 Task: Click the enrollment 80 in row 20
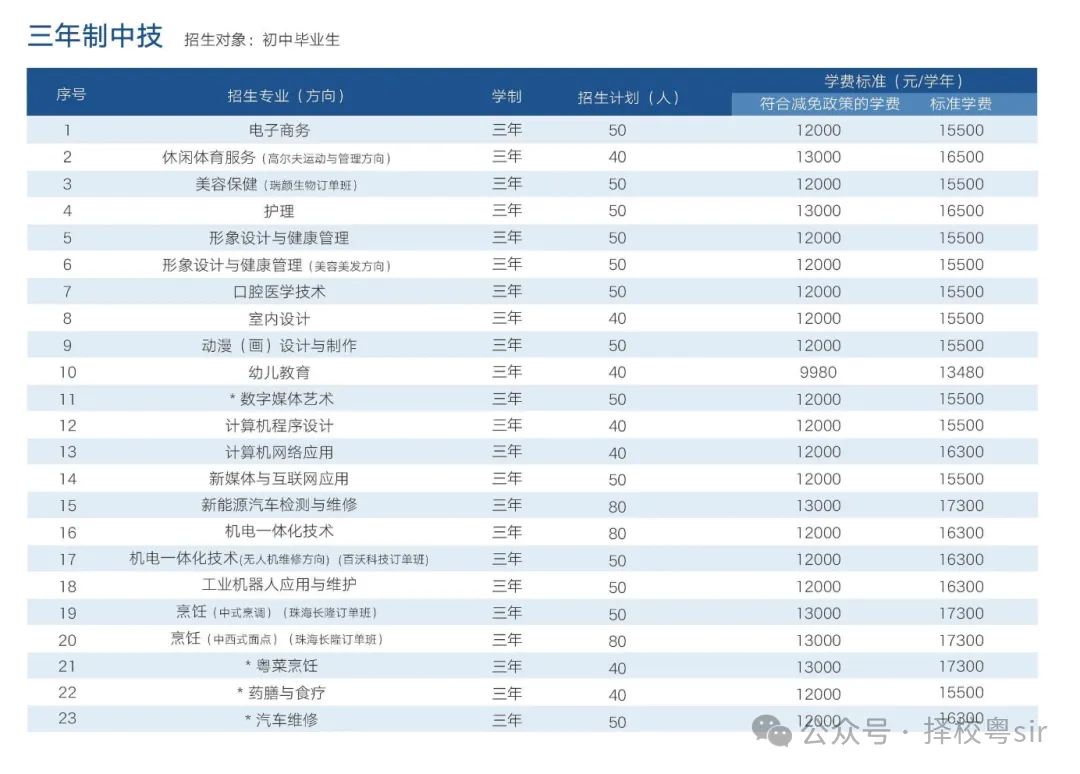coord(617,641)
